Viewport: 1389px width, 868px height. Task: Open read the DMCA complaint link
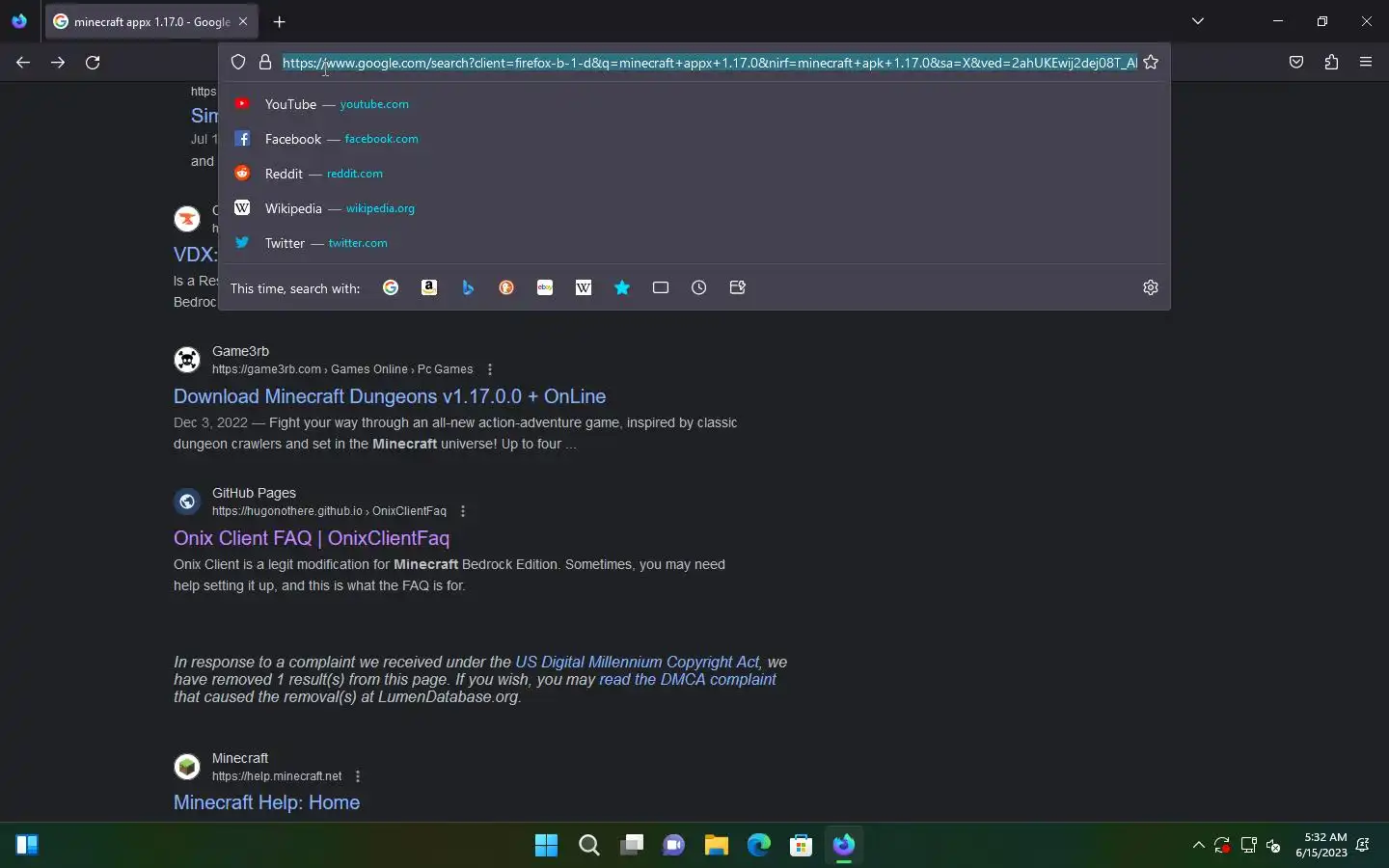click(688, 679)
